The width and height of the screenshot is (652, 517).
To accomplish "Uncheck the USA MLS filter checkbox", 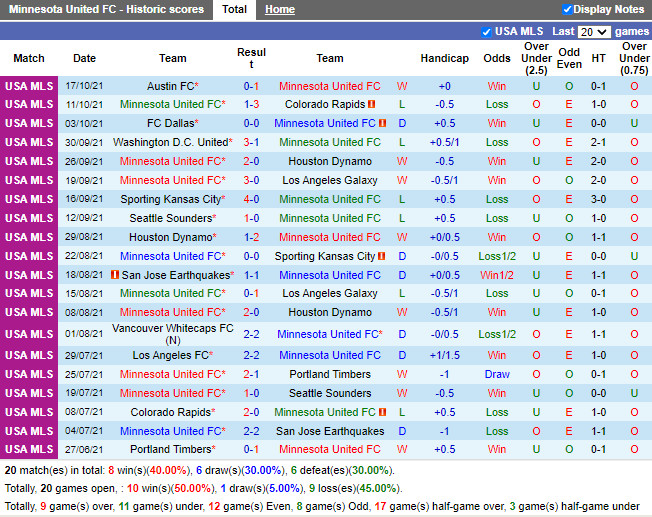I will 487,32.
